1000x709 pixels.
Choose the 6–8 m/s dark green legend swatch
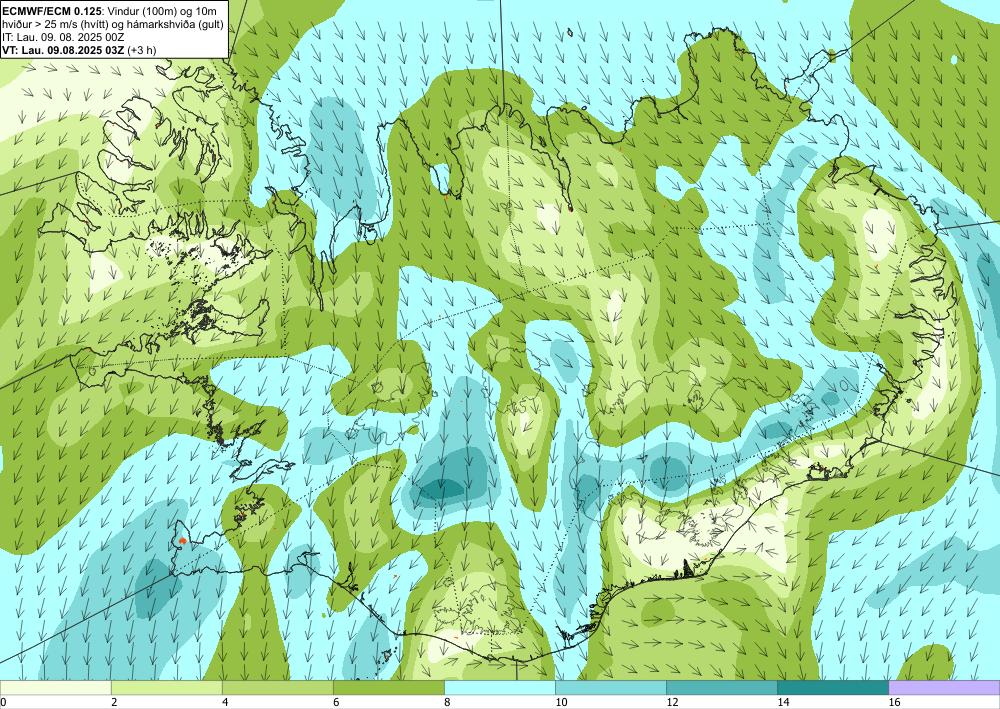(389, 687)
